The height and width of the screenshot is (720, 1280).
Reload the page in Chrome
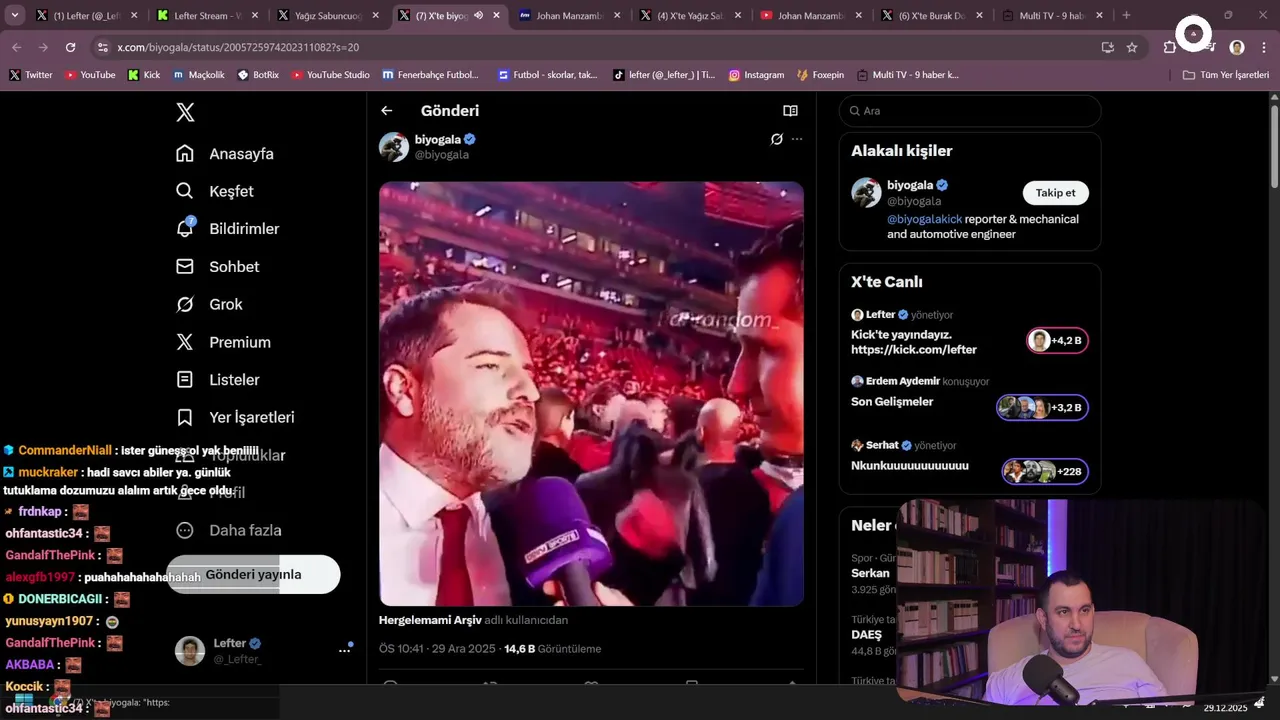[x=70, y=47]
